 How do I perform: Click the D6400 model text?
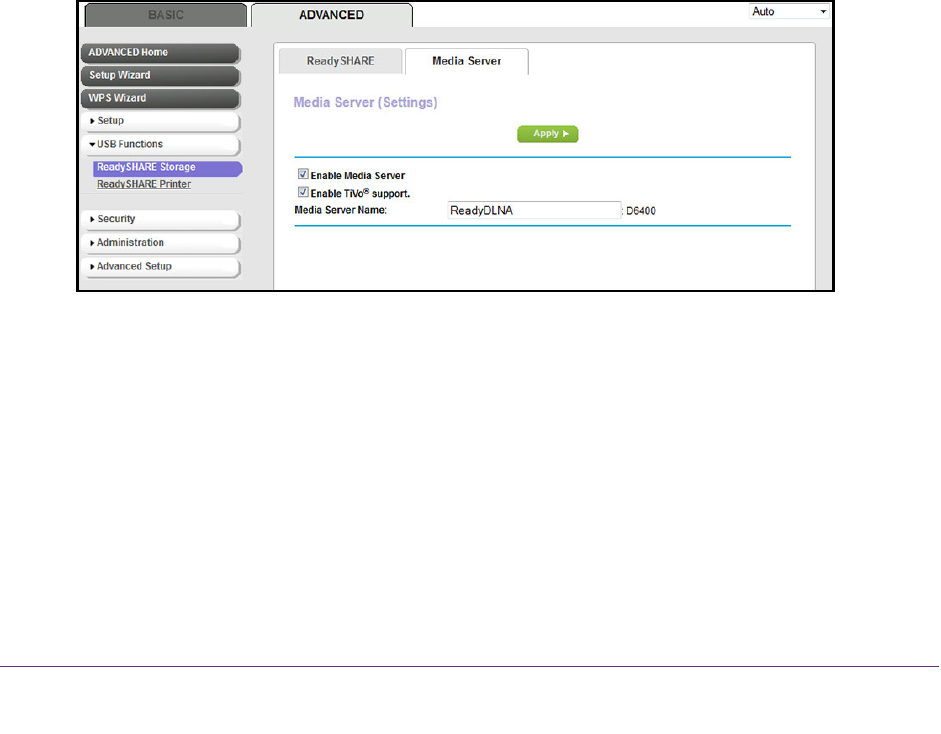(640, 211)
